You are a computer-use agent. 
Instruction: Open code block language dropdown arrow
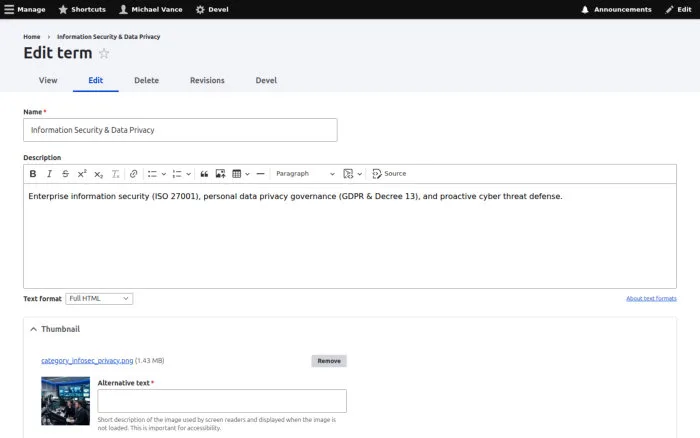360,174
